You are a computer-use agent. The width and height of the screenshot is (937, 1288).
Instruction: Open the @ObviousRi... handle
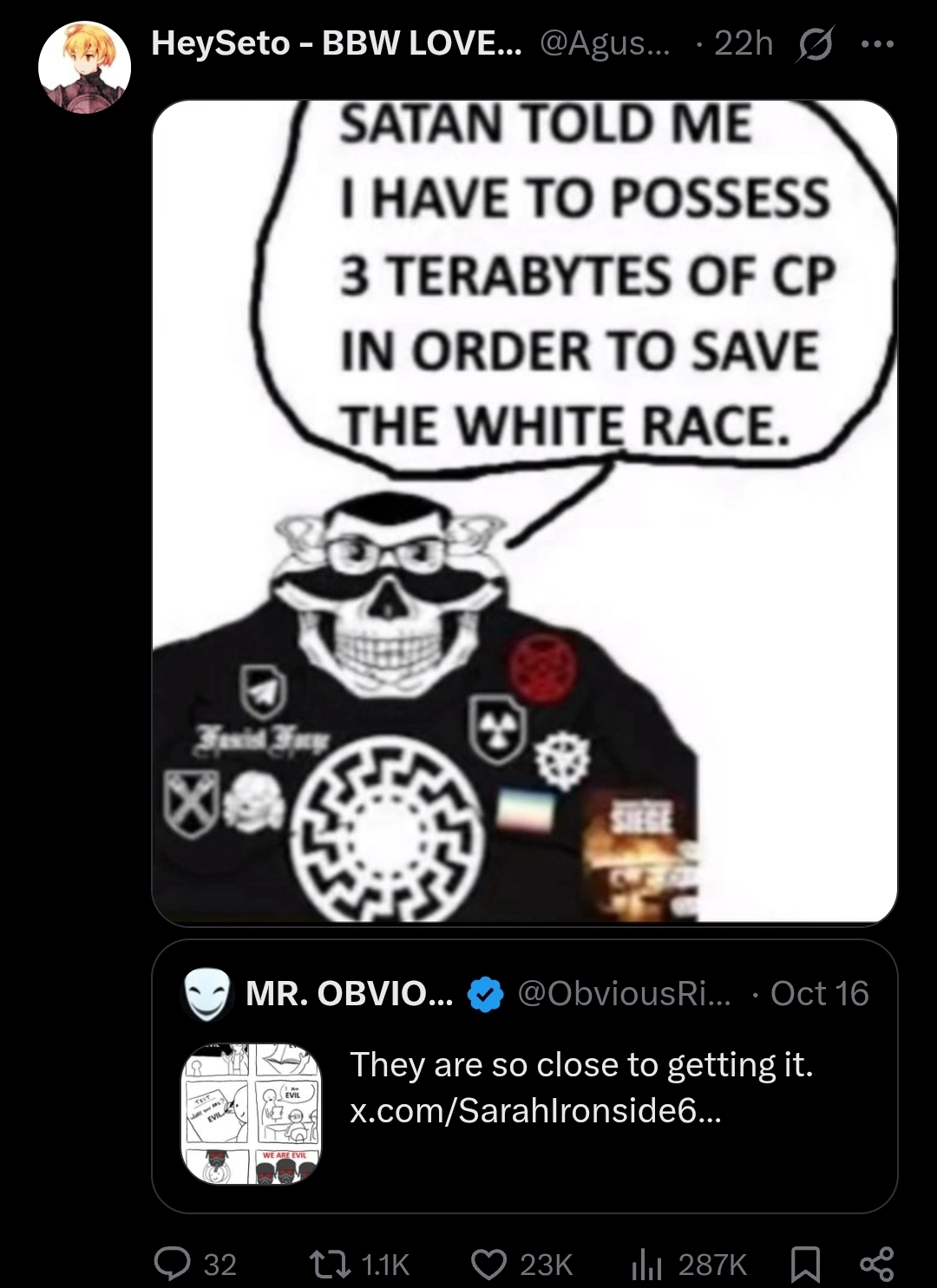[625, 993]
